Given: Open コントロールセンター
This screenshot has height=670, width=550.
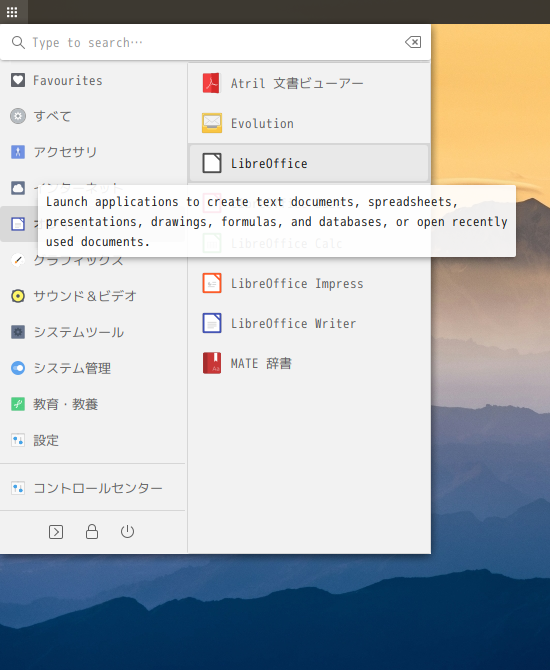Looking at the screenshot, I should 93,488.
